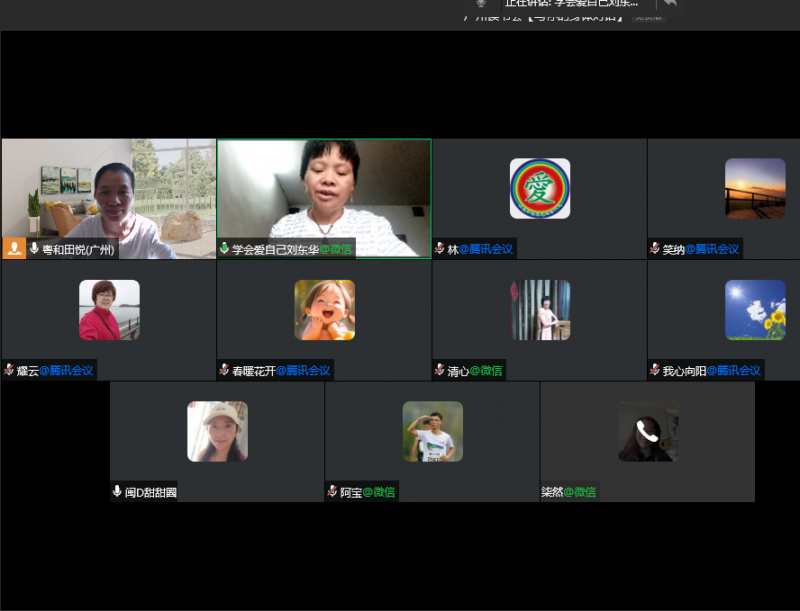Click the laughing child avatar of 春暖花开
Viewport: 800px width, 611px height.
pyautogui.click(x=324, y=309)
